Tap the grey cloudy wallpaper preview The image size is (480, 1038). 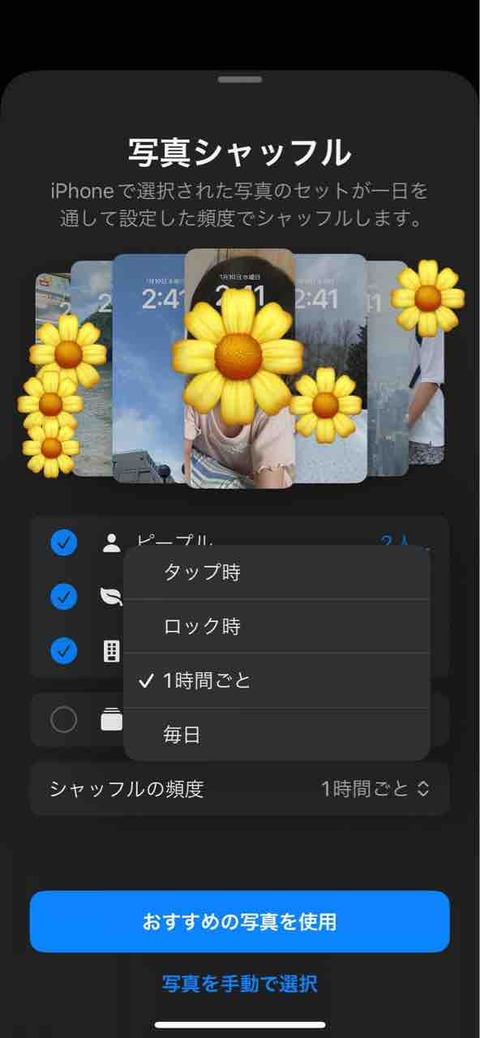pos(330,368)
